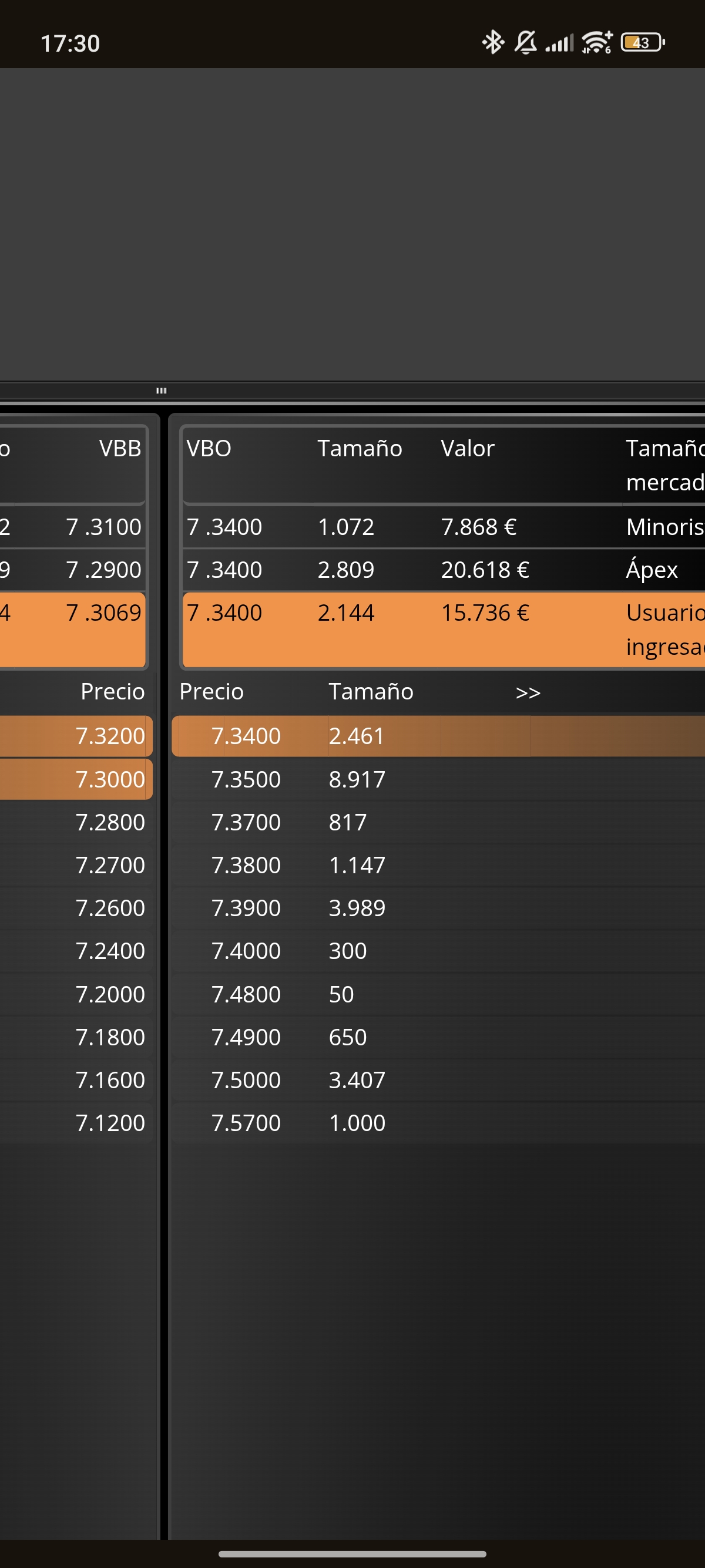Select bid price 7.1800
The image size is (705, 1568).
(110, 1037)
